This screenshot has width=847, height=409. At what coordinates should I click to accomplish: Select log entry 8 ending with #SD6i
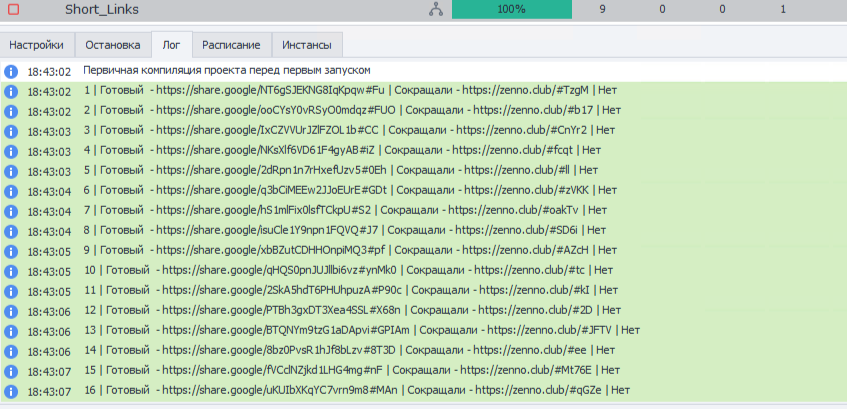pyautogui.click(x=345, y=230)
